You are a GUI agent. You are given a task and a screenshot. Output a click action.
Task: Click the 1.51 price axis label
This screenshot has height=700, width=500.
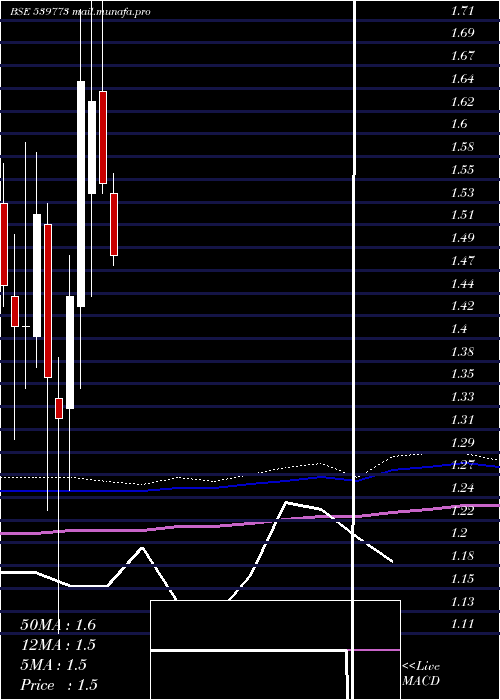(x=462, y=215)
